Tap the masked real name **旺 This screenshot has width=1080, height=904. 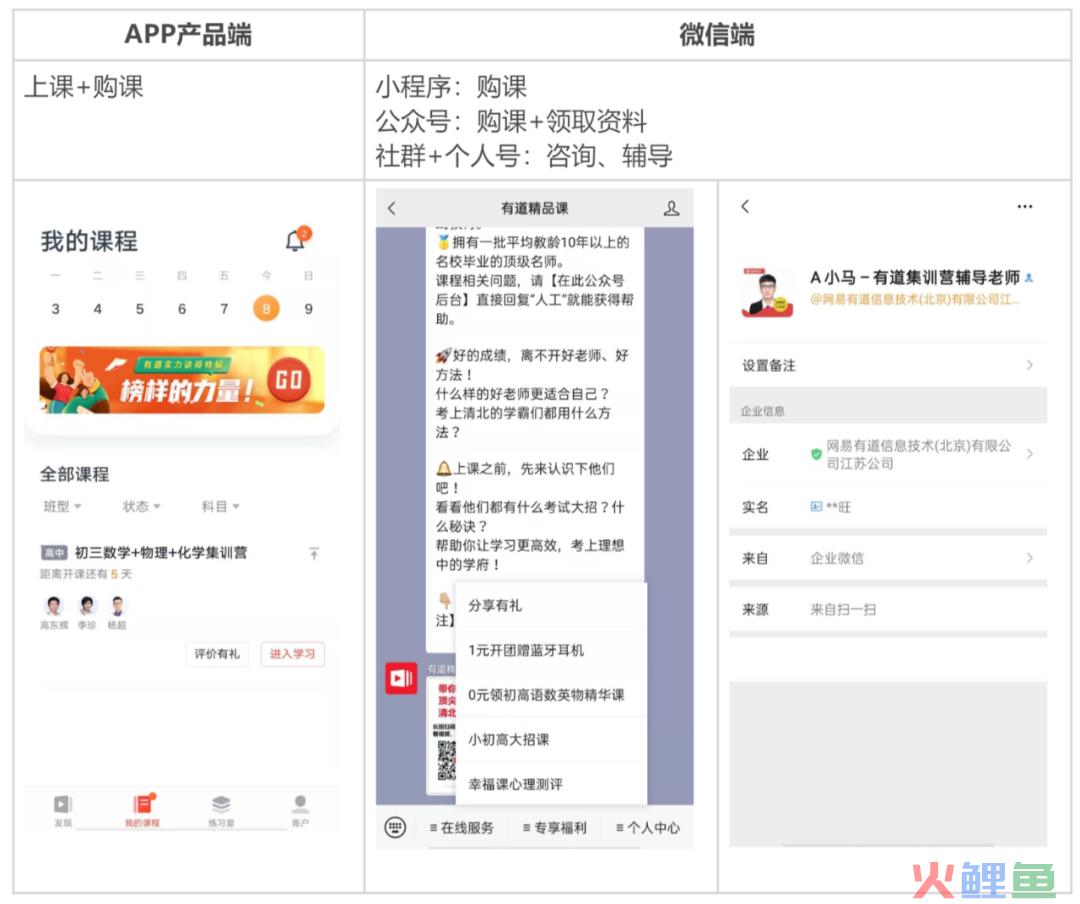839,507
